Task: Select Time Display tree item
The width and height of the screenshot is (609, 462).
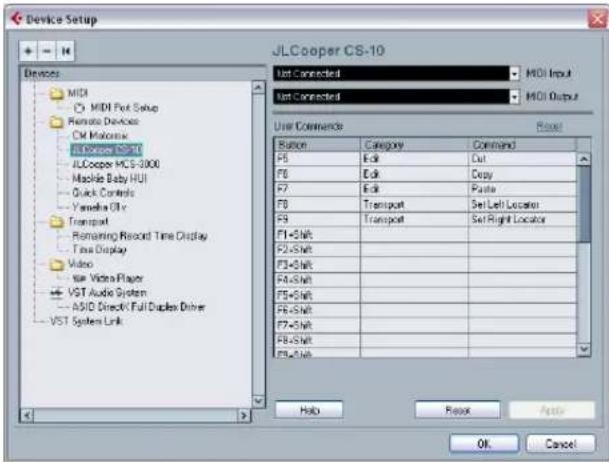Action: click(99, 250)
